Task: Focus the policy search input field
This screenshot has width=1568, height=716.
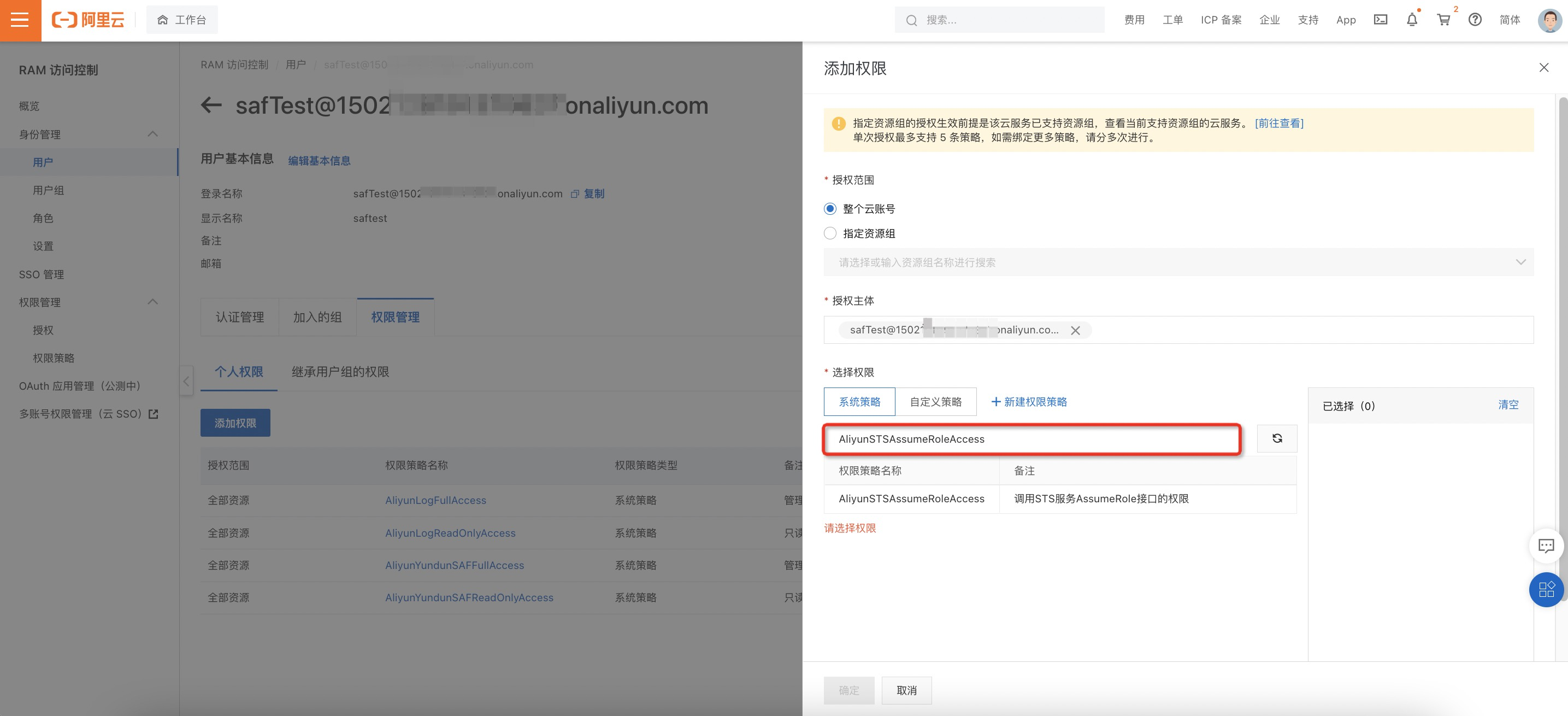Action: coord(1031,439)
